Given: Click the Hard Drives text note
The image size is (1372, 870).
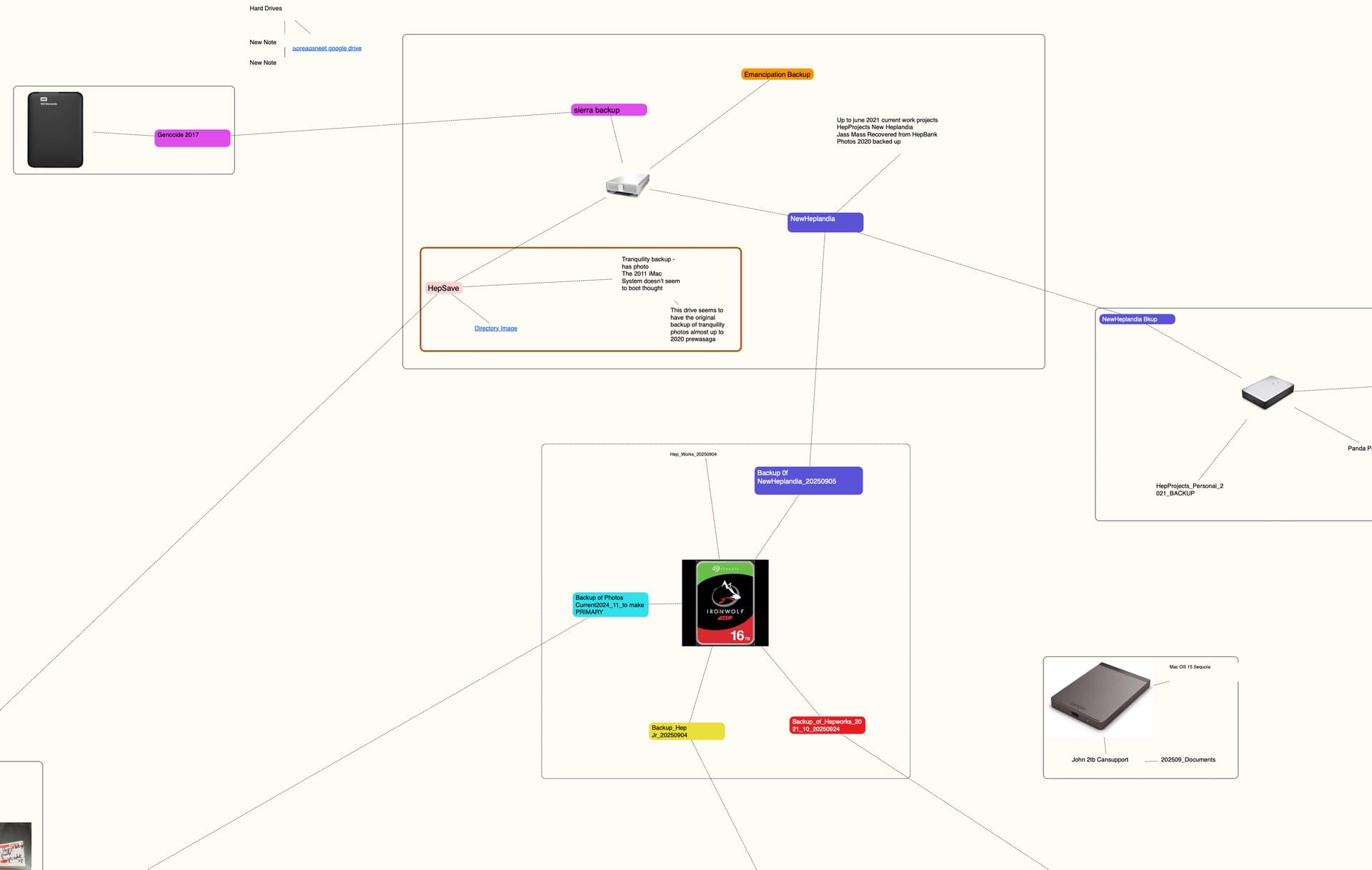Looking at the screenshot, I should 265,9.
